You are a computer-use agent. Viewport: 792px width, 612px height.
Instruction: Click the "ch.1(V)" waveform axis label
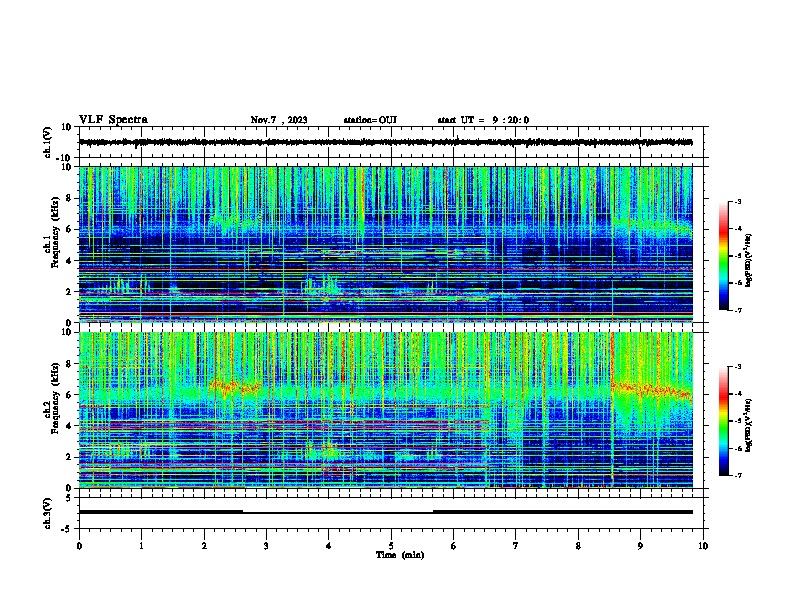pos(48,142)
